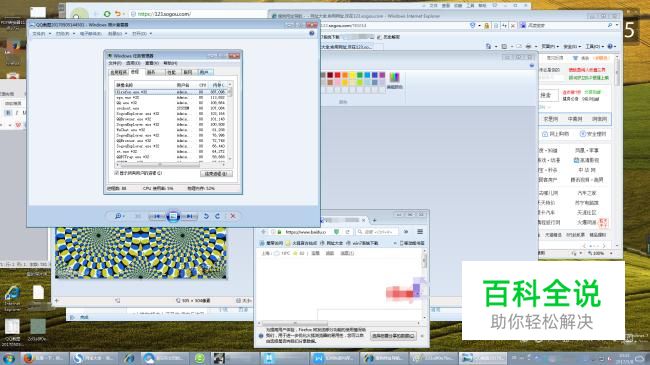Viewport: 650px width, 365px height.
Task: Close the current Firefox tab
Action: pos(364,220)
